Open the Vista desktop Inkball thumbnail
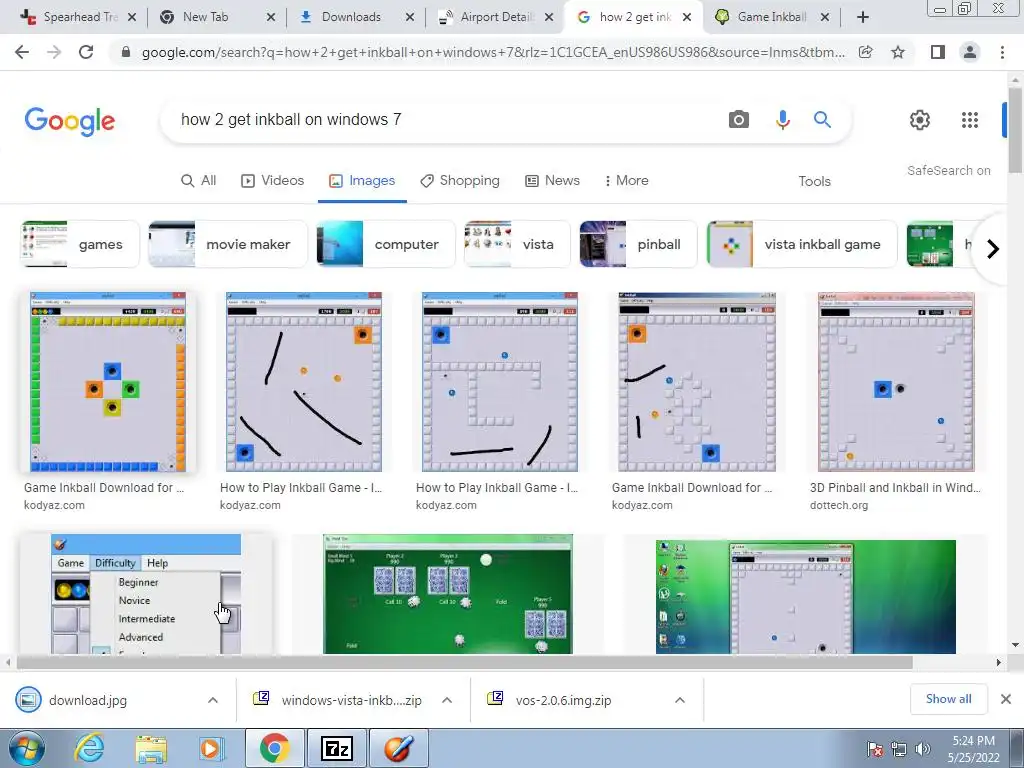Viewport: 1024px width, 768px height. (806, 597)
